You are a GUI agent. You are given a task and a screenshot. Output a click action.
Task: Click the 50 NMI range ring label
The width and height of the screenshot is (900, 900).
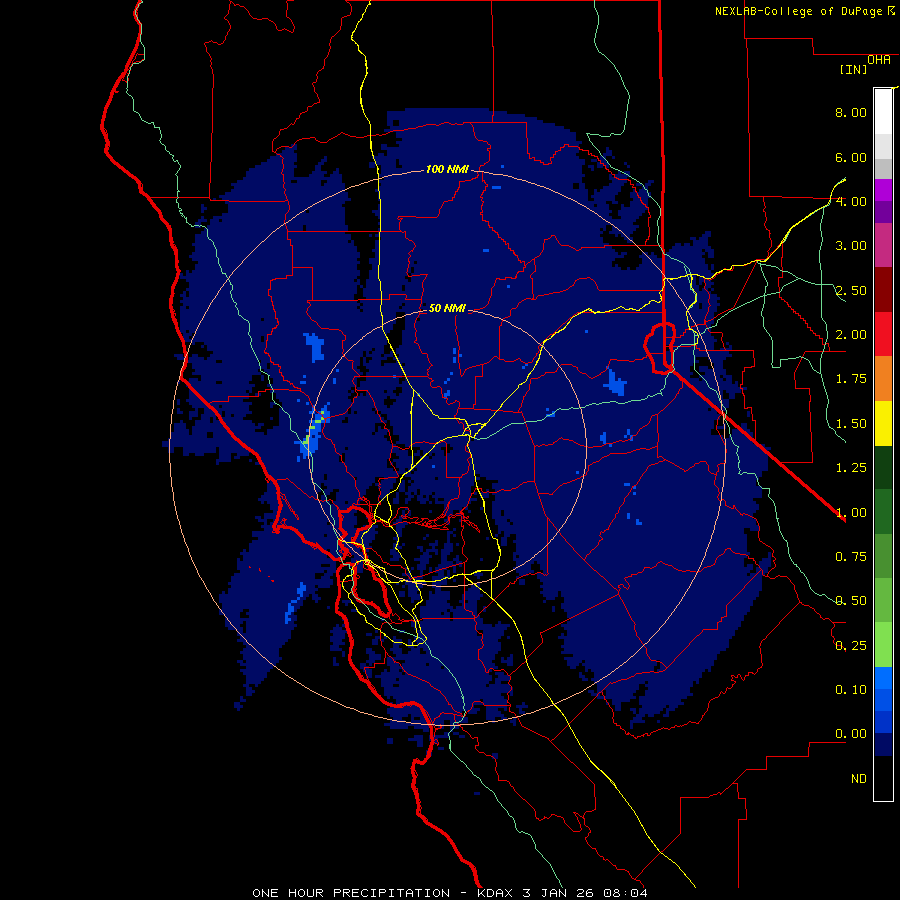coord(447,308)
